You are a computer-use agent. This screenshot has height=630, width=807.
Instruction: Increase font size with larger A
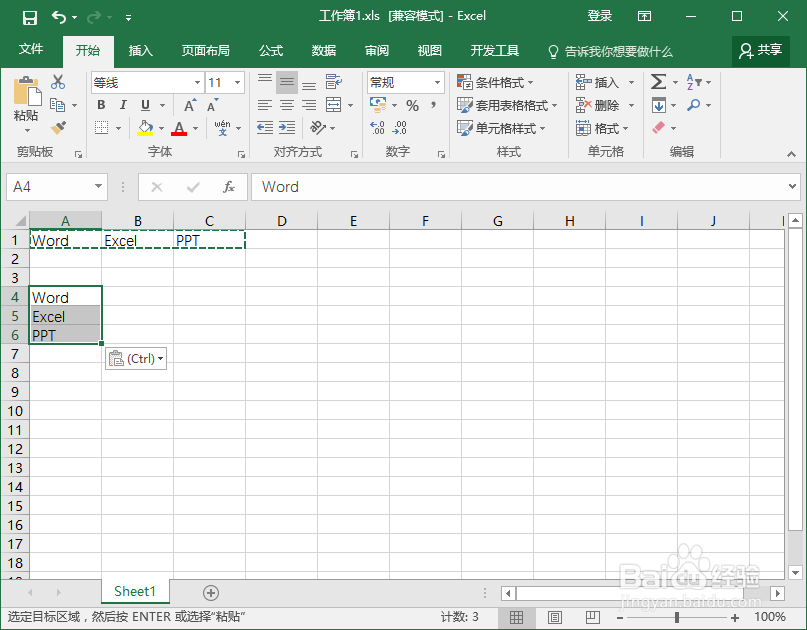(190, 105)
